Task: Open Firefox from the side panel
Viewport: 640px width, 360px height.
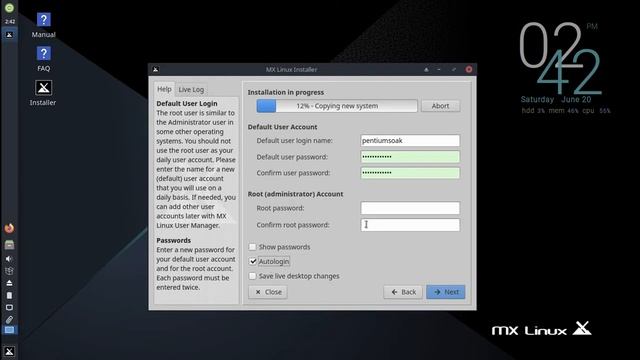Action: click(9, 228)
